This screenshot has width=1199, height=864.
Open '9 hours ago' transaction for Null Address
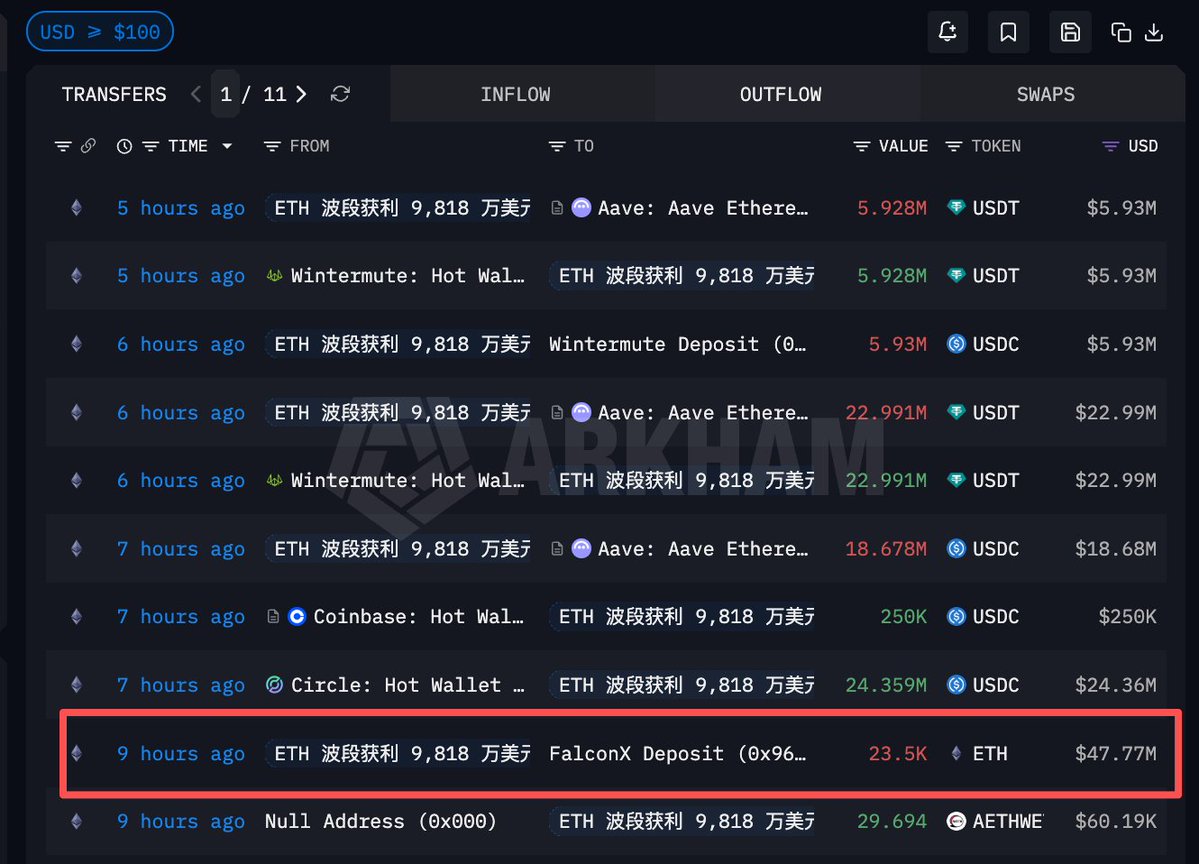pyautogui.click(x=180, y=821)
